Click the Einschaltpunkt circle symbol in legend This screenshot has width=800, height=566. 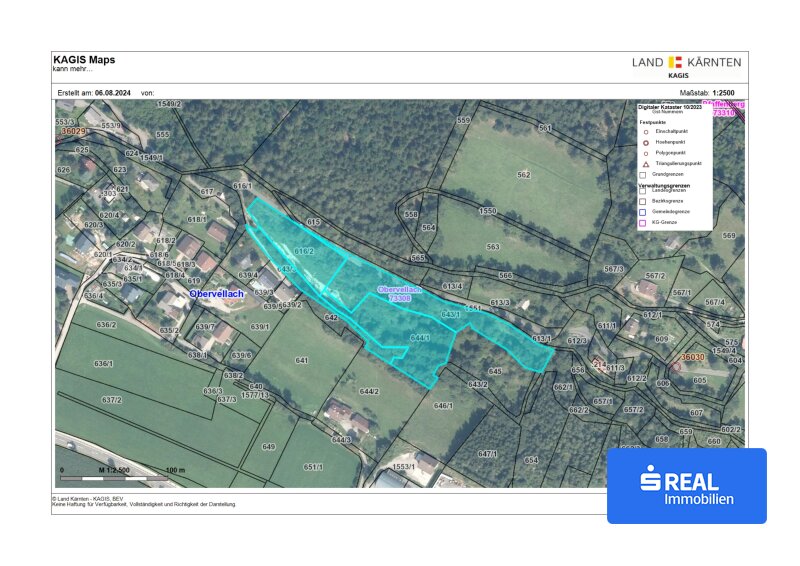(645, 131)
